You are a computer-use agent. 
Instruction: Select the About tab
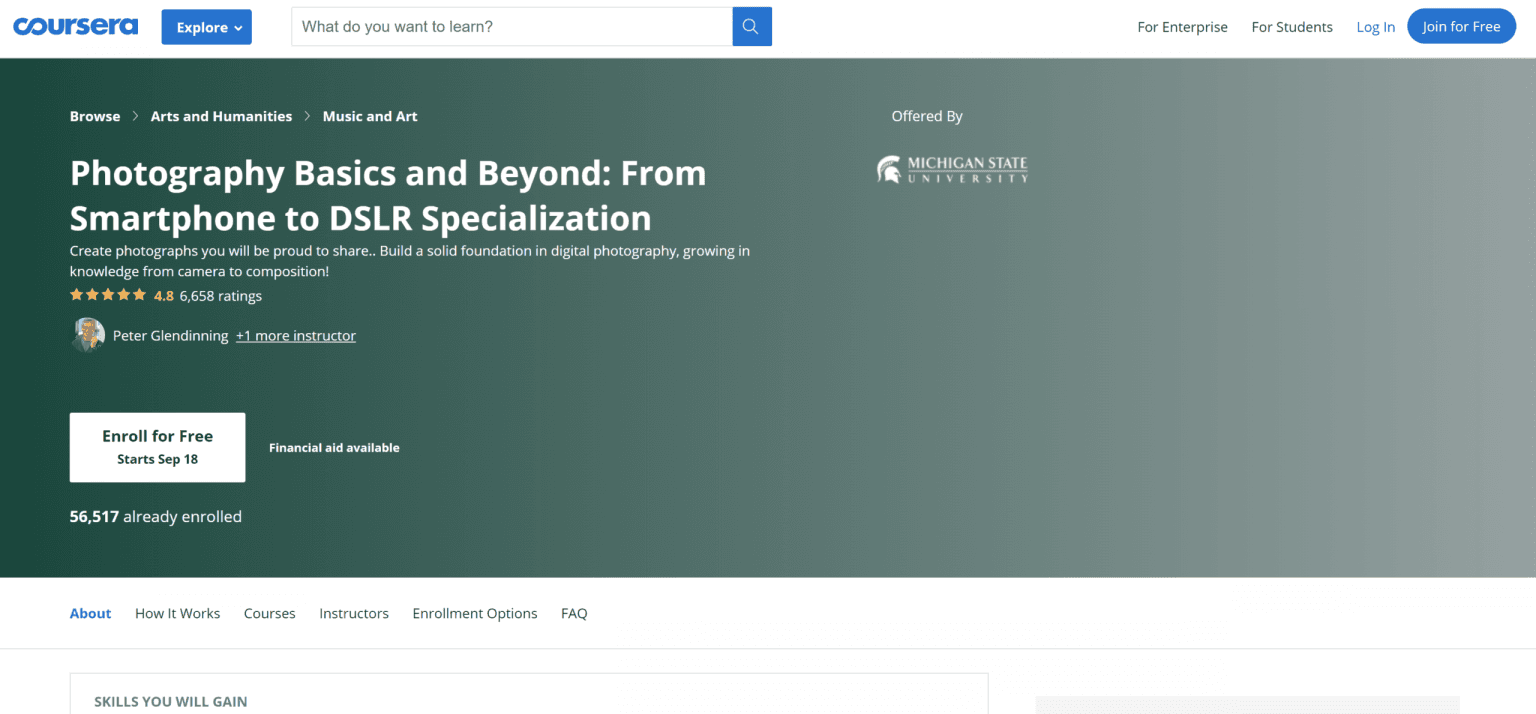click(90, 613)
